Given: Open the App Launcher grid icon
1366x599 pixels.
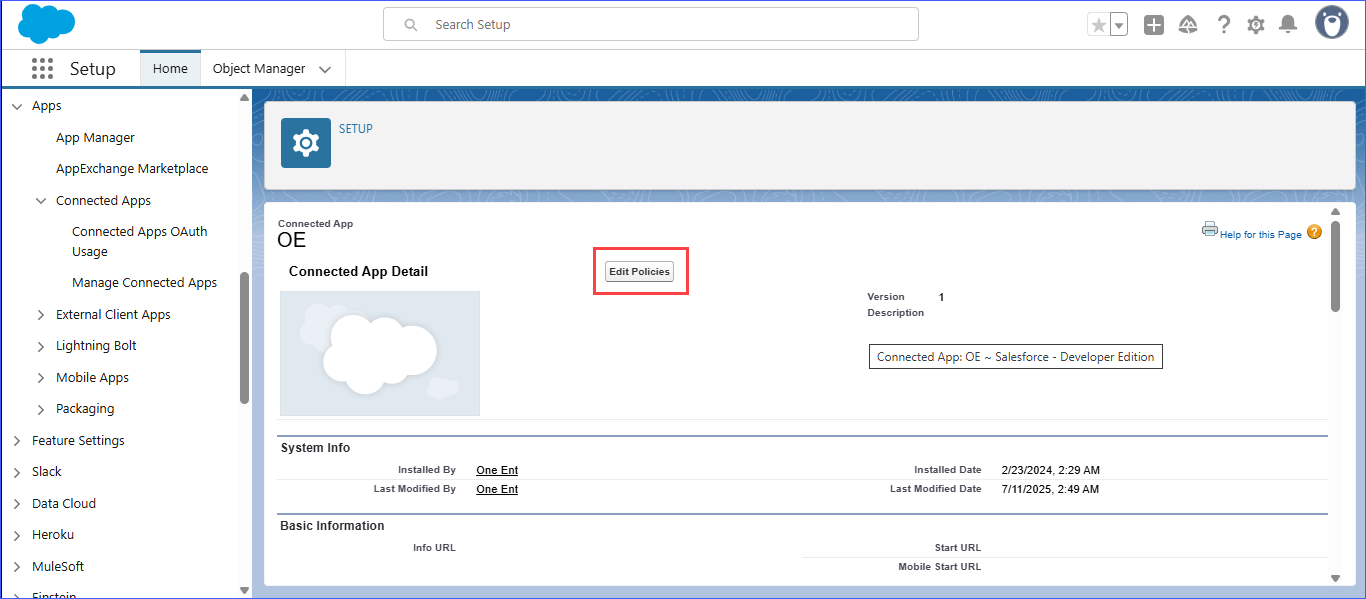Looking at the screenshot, I should coord(42,69).
